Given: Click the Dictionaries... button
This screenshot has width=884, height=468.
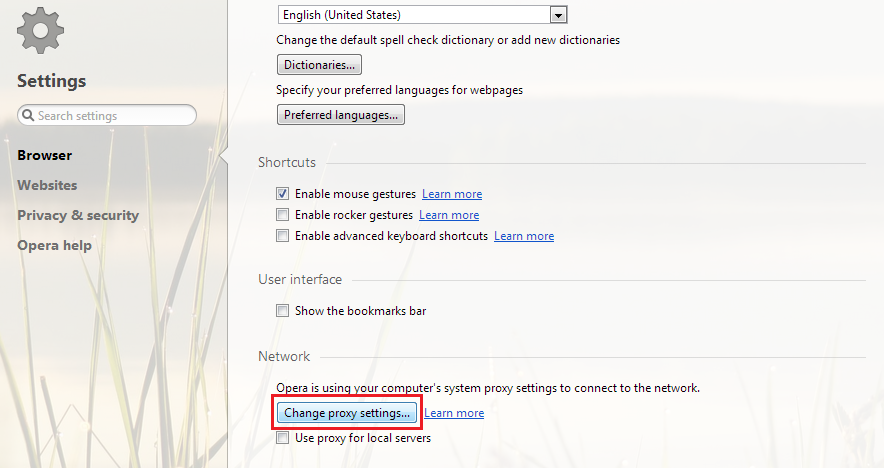Looking at the screenshot, I should click(x=319, y=65).
